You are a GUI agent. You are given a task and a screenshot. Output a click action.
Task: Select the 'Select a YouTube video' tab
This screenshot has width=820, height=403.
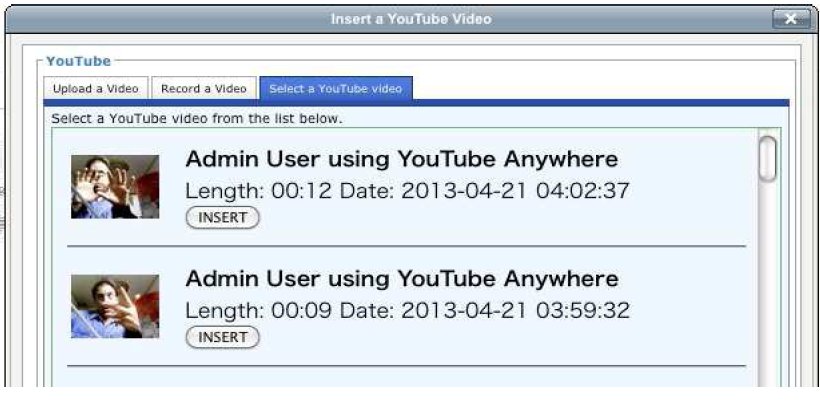(x=336, y=88)
